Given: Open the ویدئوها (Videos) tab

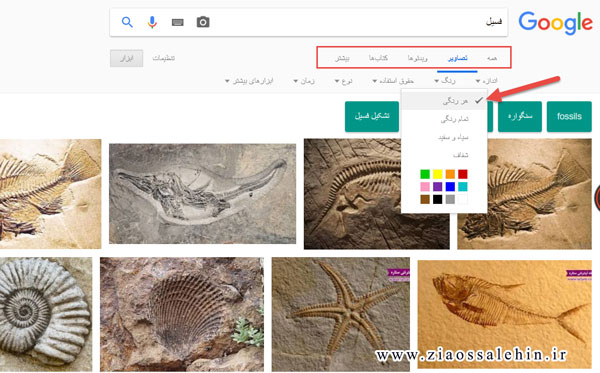Looking at the screenshot, I should (417, 58).
